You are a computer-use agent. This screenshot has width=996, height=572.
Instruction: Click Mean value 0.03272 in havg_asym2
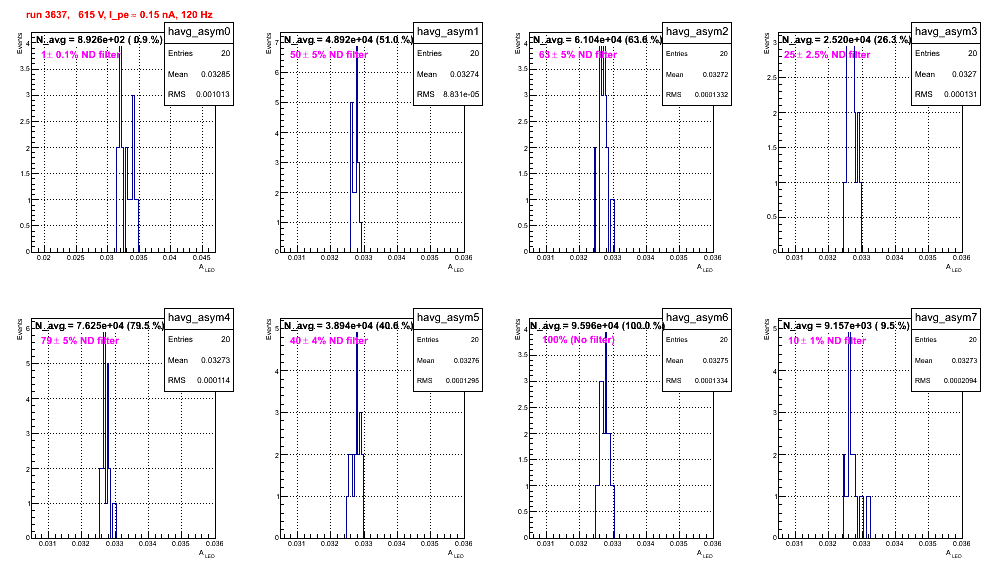point(715,74)
